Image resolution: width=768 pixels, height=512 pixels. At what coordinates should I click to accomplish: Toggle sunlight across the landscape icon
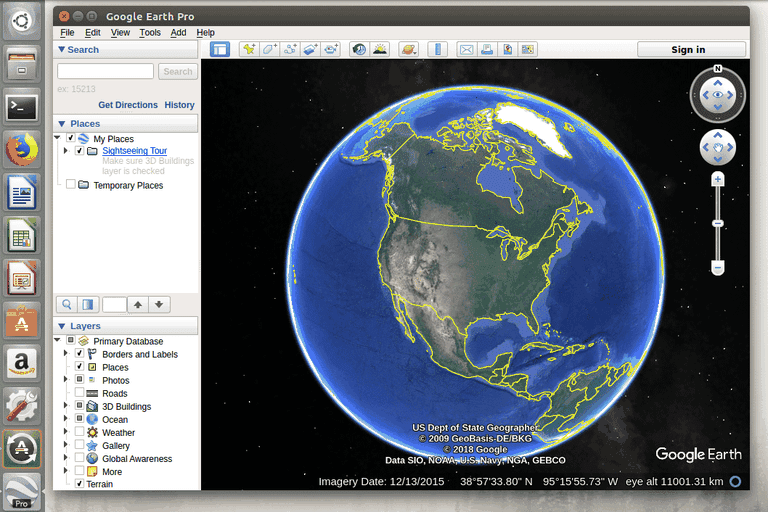(x=380, y=49)
